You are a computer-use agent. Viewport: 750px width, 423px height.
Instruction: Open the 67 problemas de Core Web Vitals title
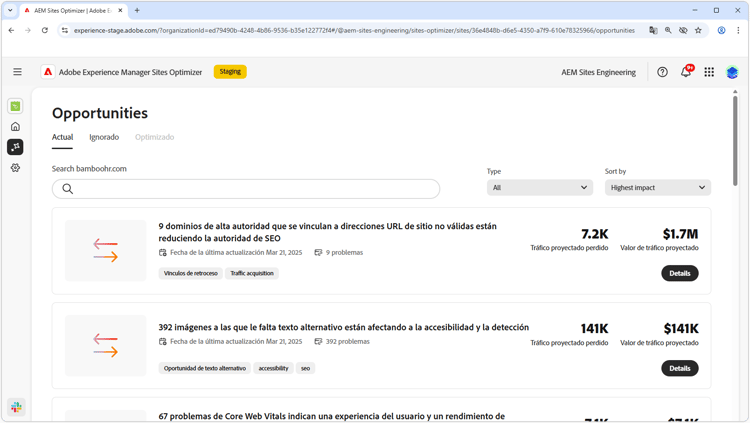pyautogui.click(x=331, y=416)
